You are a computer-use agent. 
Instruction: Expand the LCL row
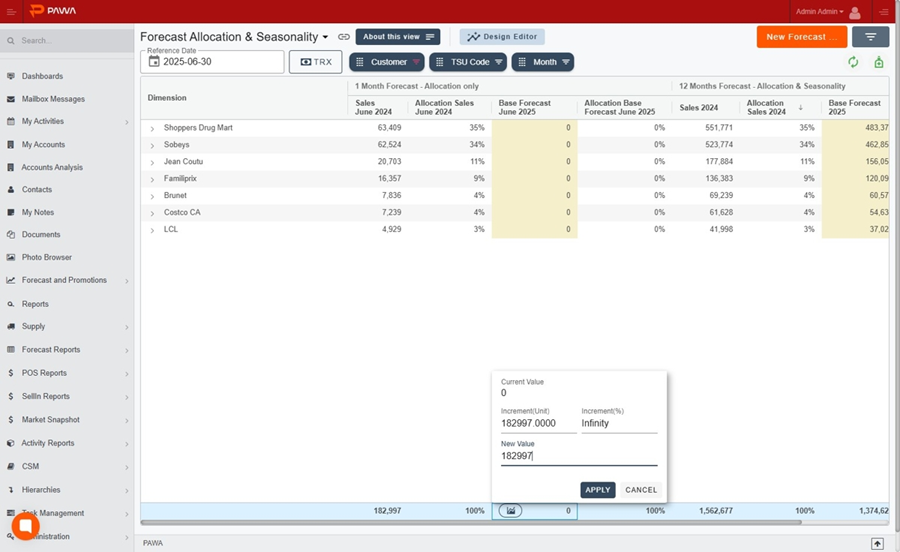click(x=152, y=230)
